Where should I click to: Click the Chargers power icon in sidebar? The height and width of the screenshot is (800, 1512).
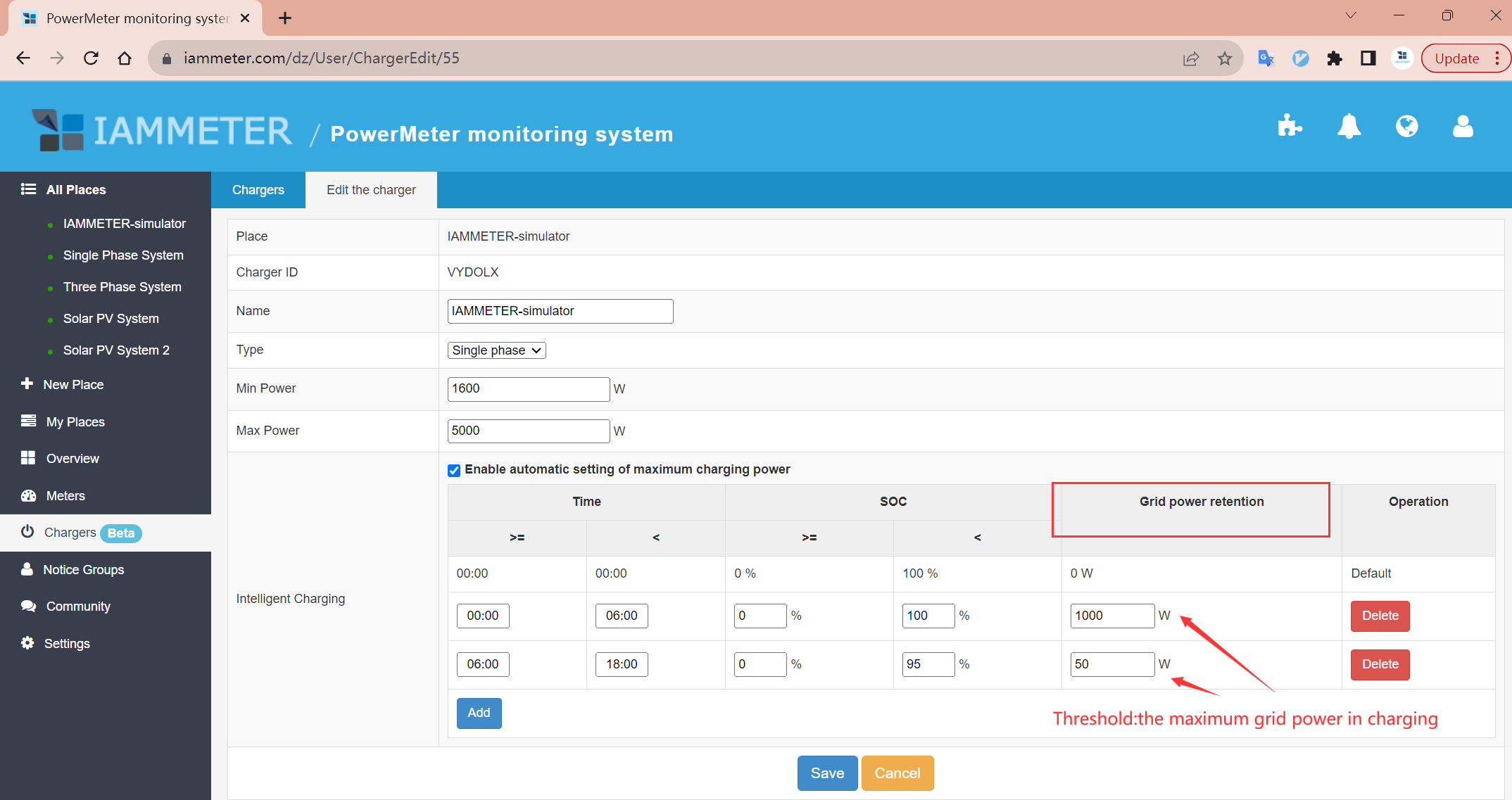coord(27,532)
